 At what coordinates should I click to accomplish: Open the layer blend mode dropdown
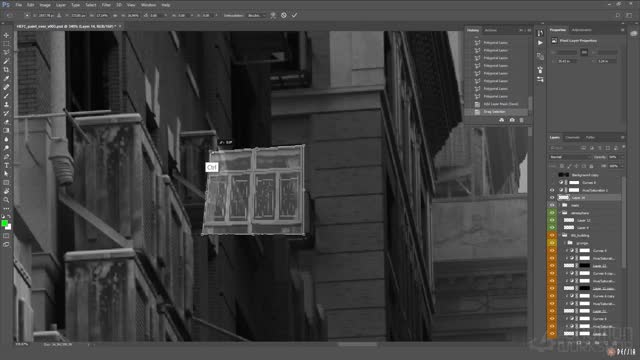tap(570, 157)
